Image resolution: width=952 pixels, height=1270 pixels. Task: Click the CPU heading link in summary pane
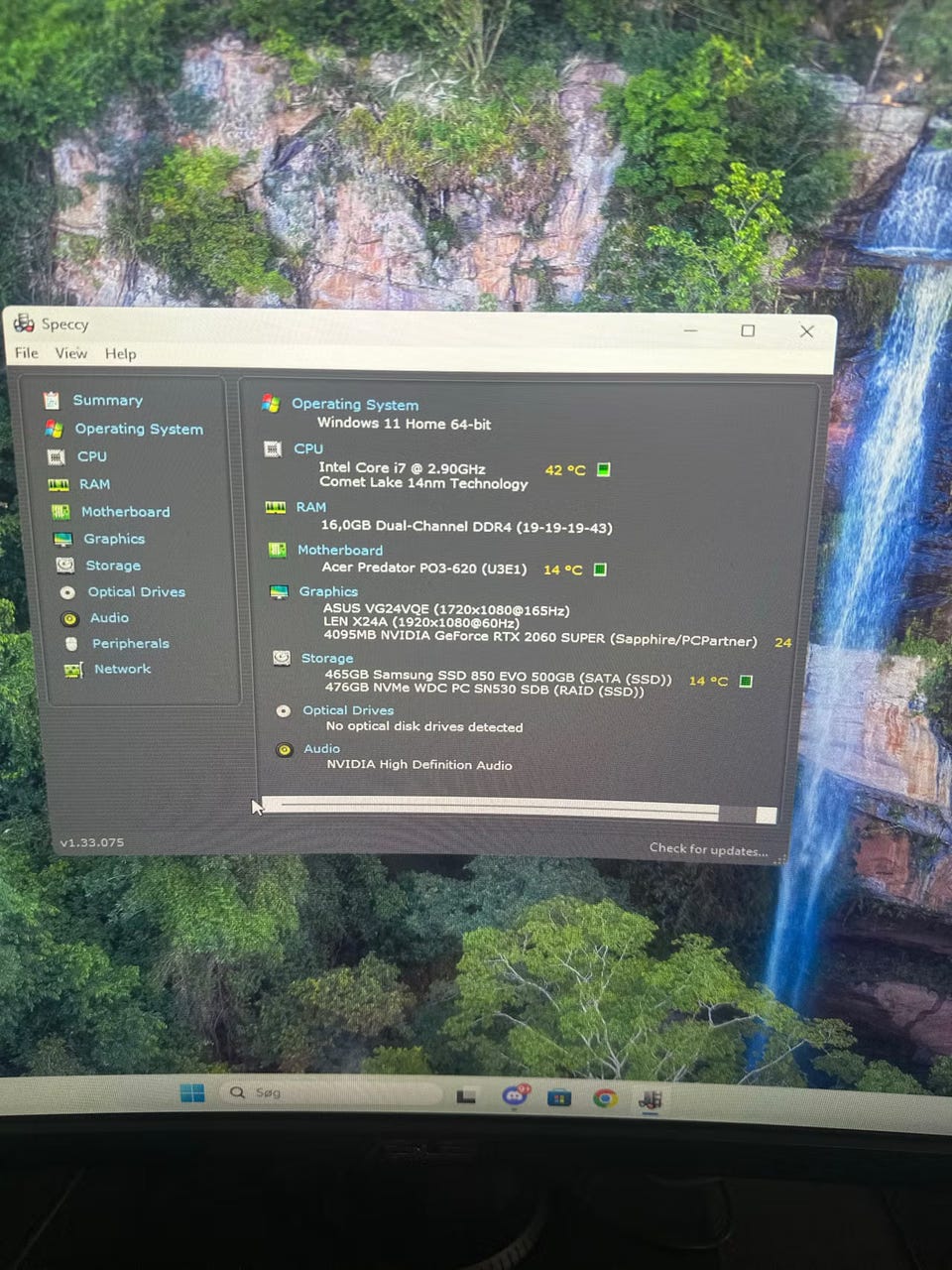pyautogui.click(x=308, y=448)
